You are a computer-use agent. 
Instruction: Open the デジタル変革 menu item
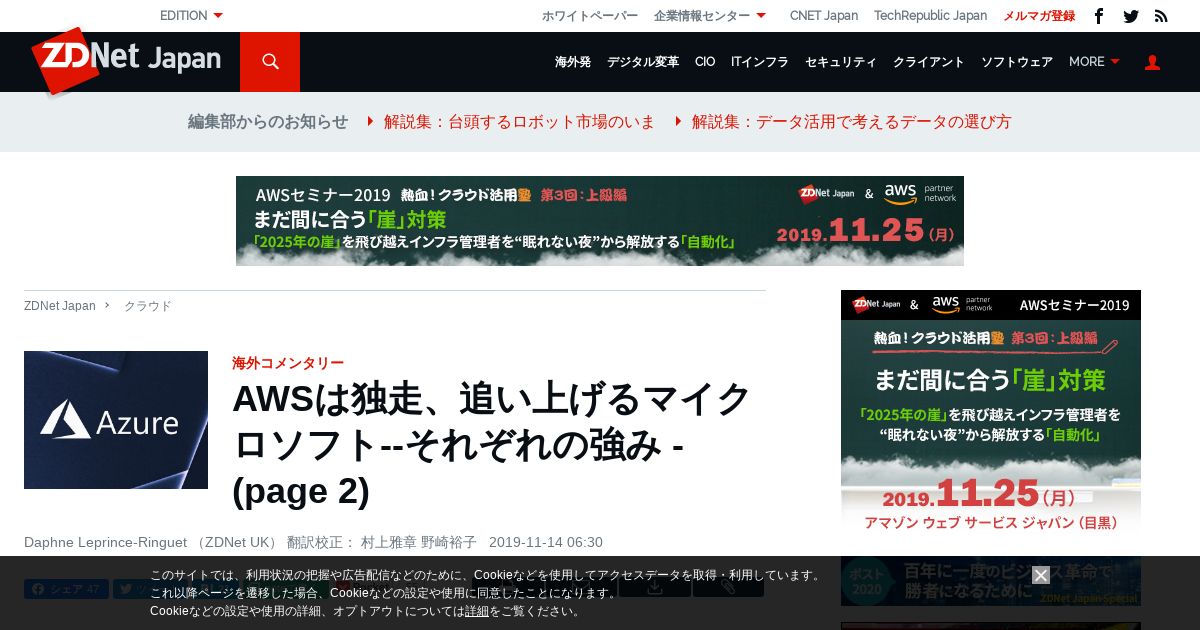click(x=643, y=62)
